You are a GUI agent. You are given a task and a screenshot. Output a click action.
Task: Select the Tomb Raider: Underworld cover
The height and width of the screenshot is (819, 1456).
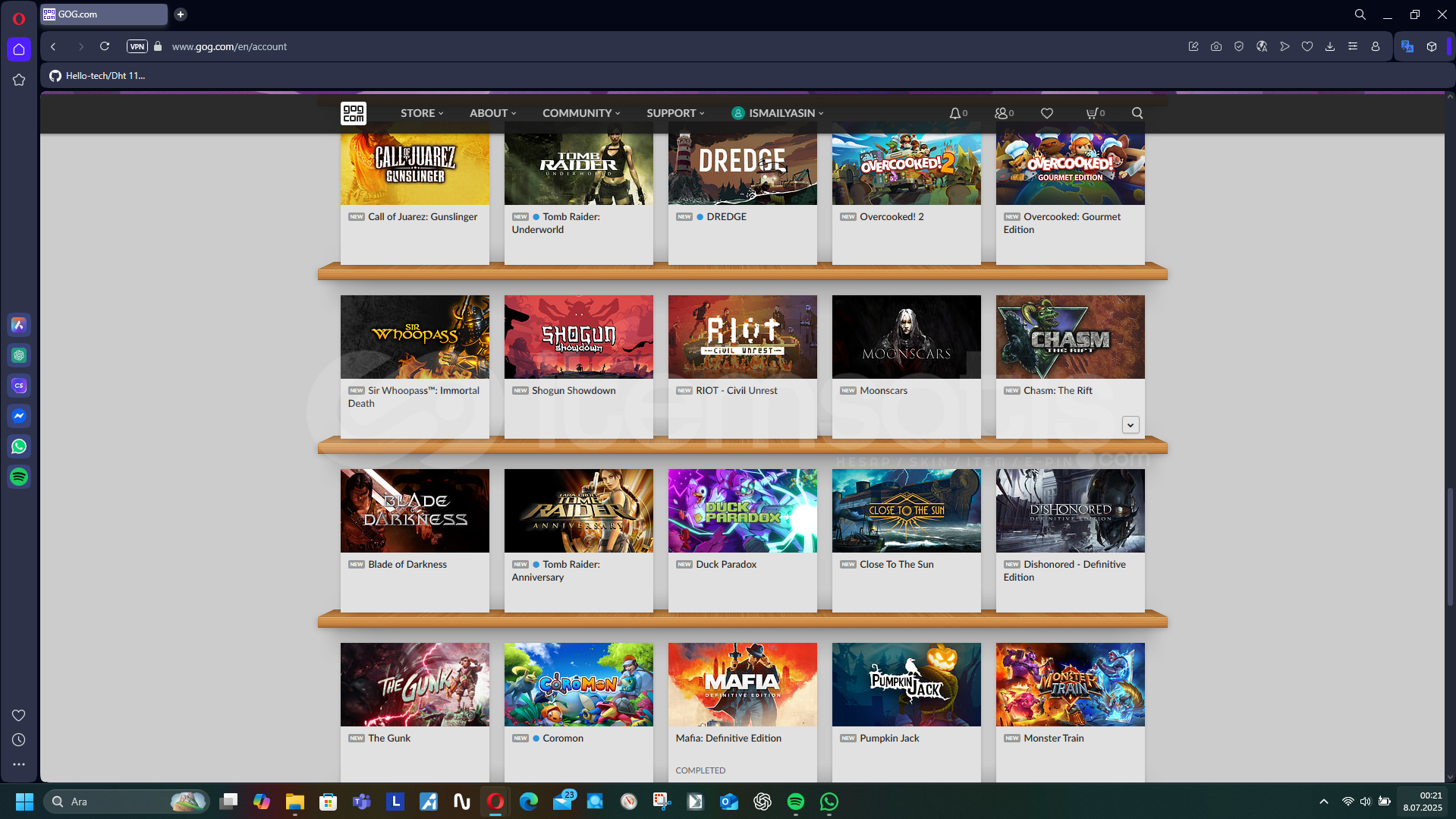click(579, 169)
